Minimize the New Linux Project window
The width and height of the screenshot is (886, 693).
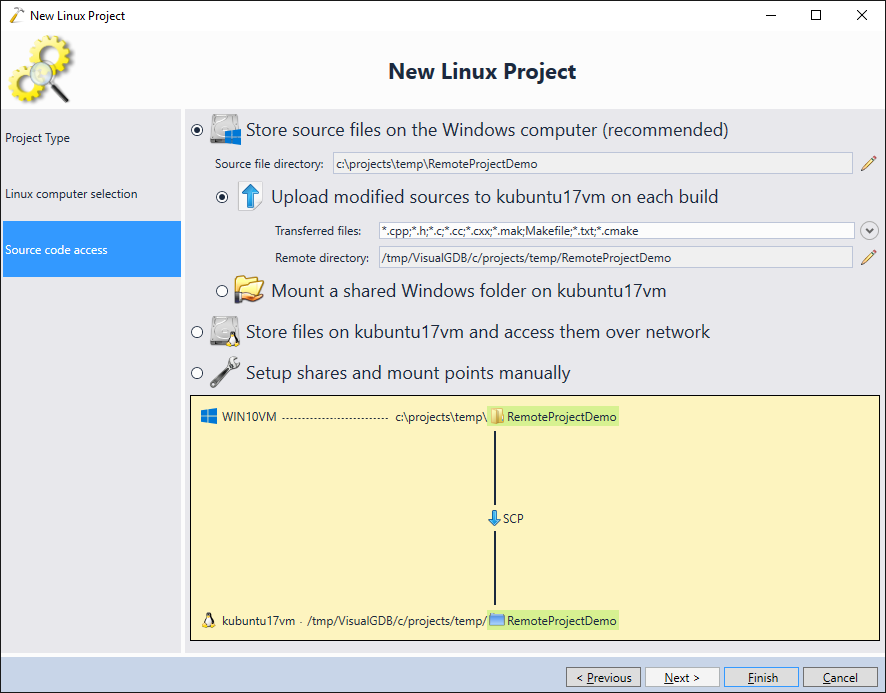[x=771, y=15]
